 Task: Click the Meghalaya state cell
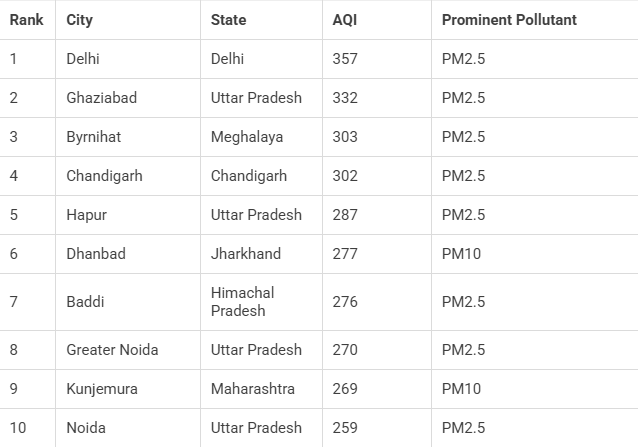pos(247,137)
